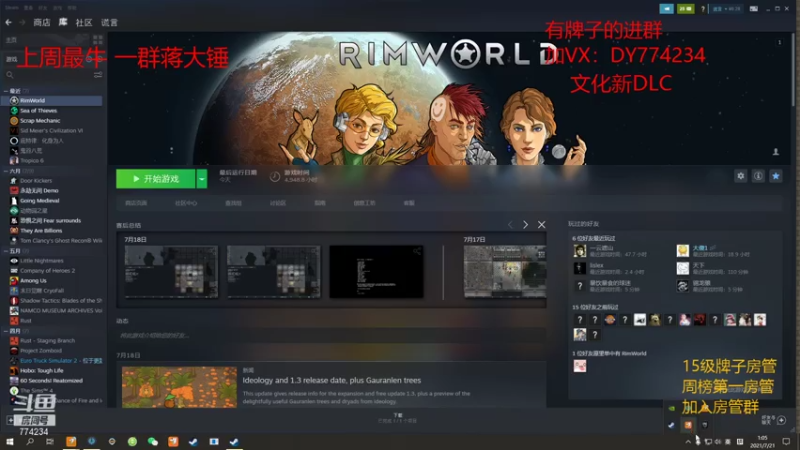
Task: Open first July 18 screenshot thumbnail
Action: [171, 271]
